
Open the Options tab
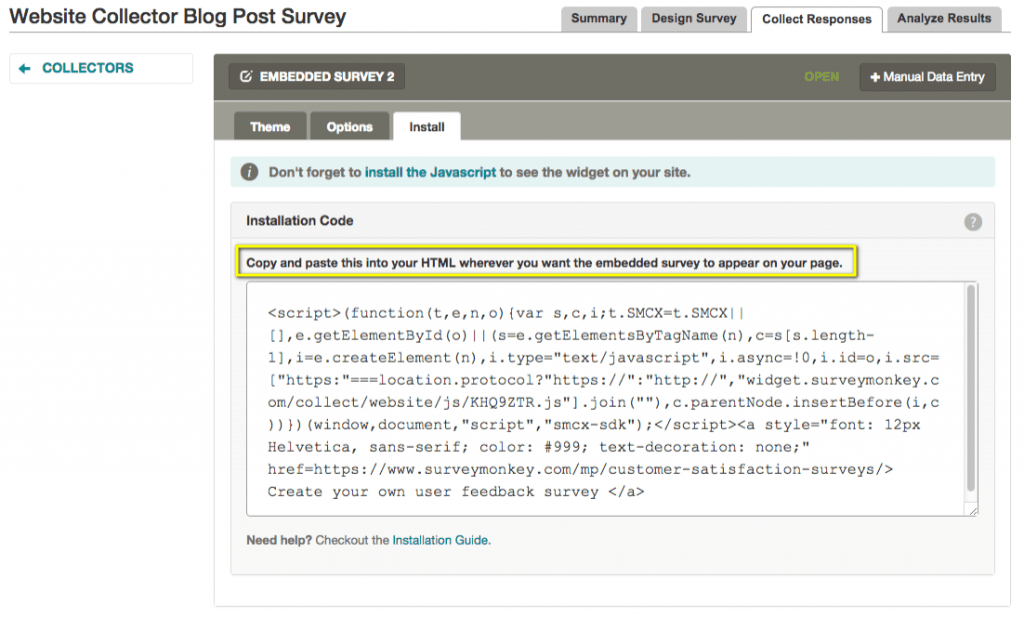349,126
